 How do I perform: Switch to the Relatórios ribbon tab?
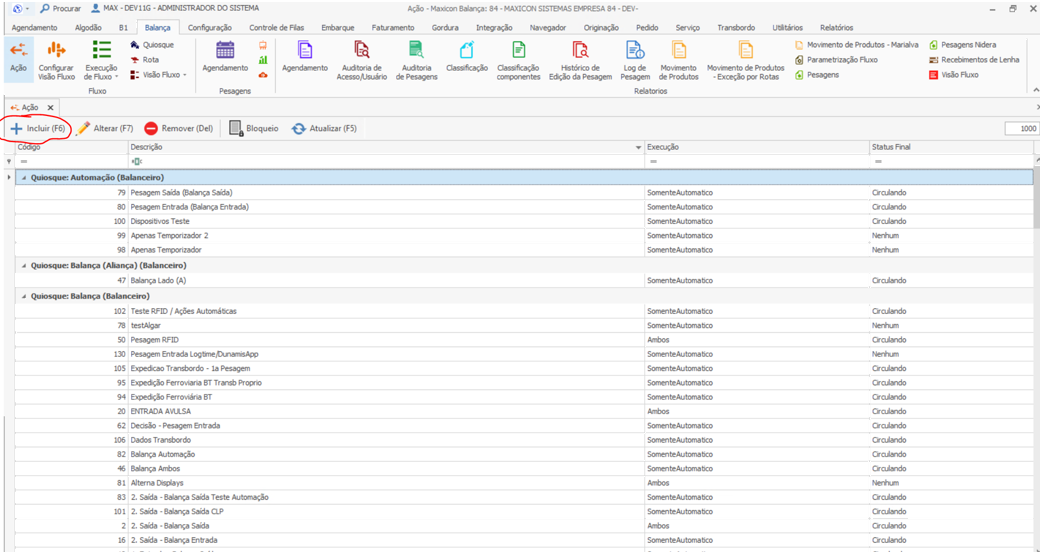tap(836, 28)
